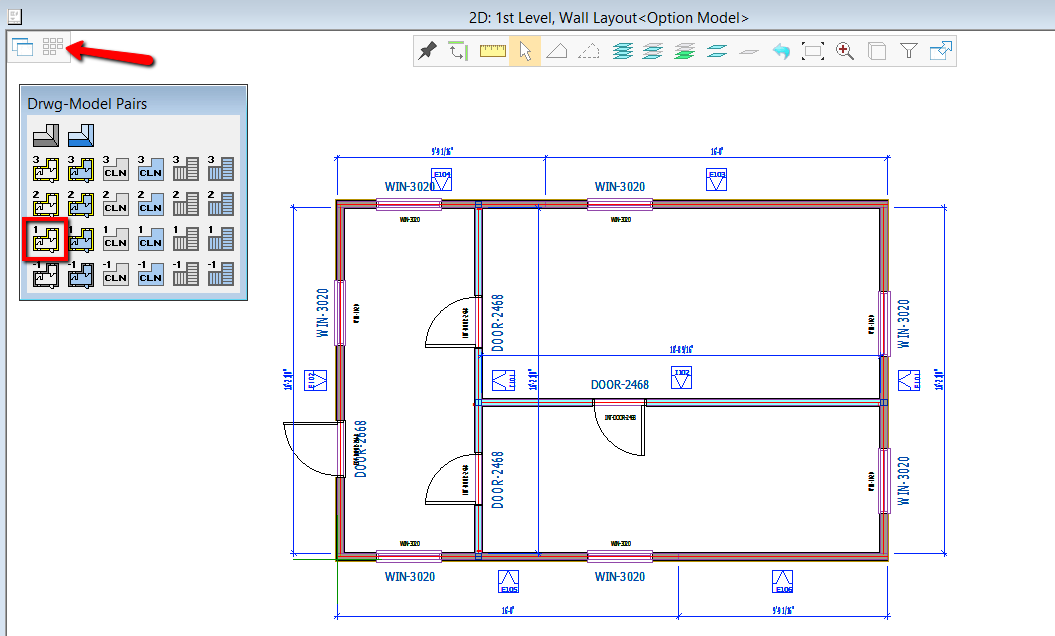Select the level -1 gray framing icon
This screenshot has width=1055, height=636.
pos(185,273)
